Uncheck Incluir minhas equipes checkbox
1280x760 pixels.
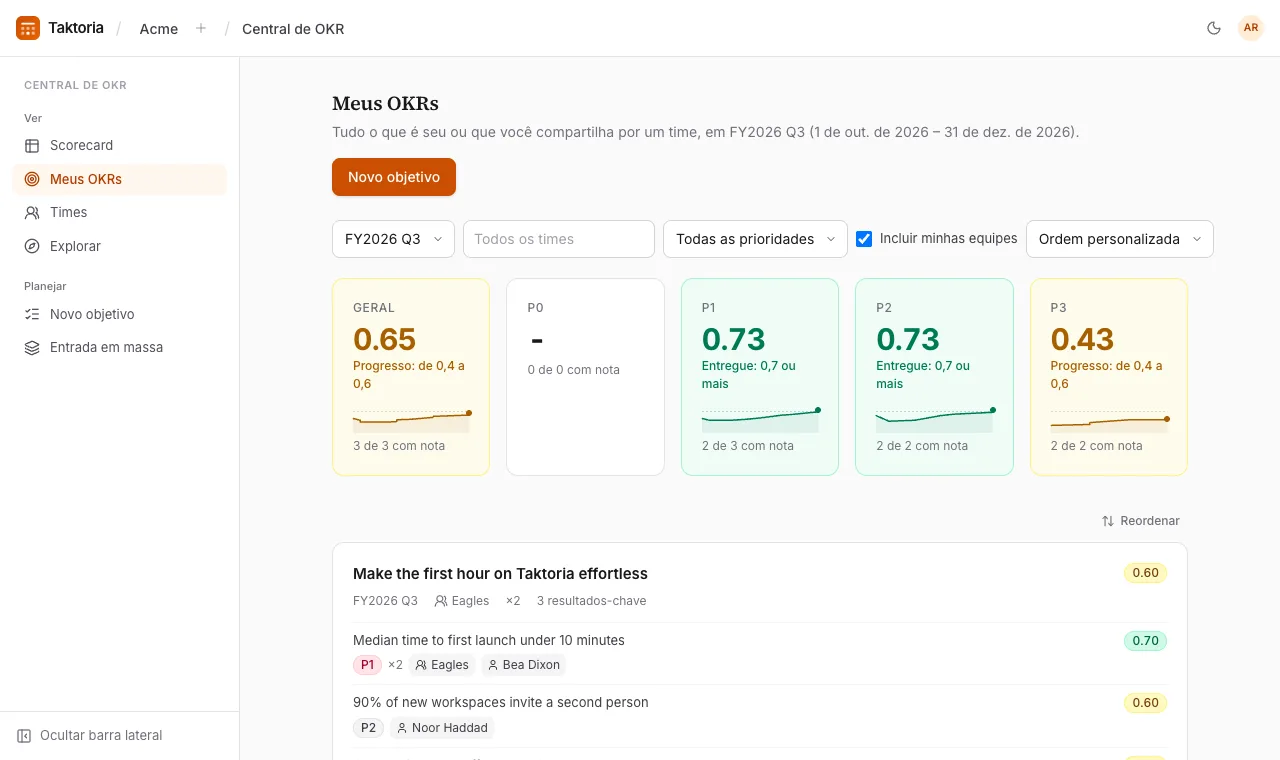click(x=864, y=239)
